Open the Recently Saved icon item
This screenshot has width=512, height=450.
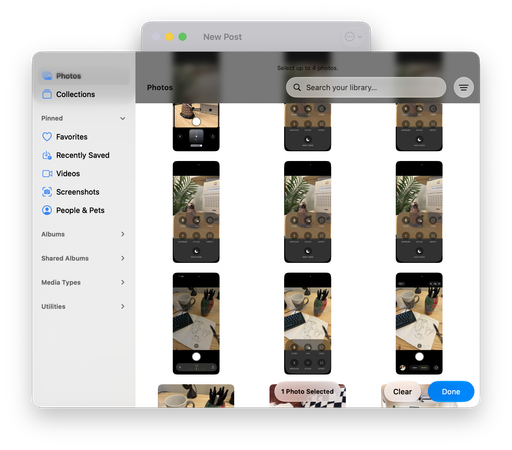point(47,155)
